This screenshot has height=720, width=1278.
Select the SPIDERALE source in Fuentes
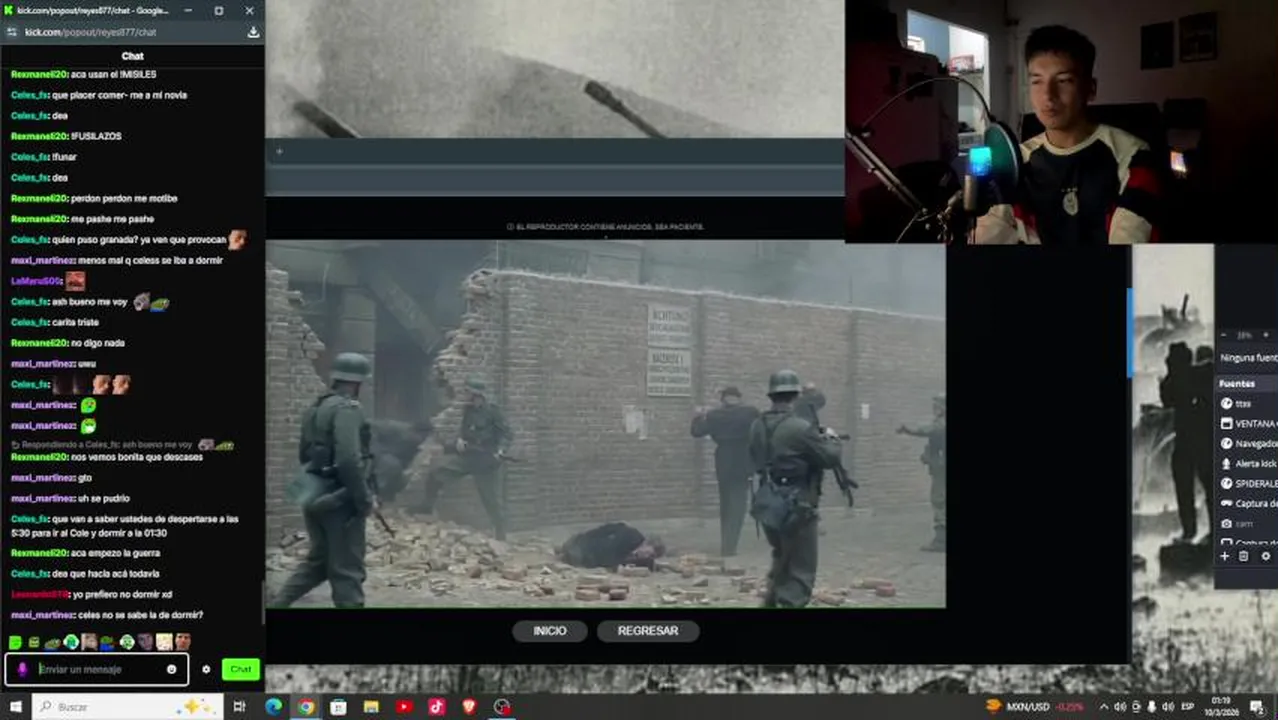click(x=1247, y=483)
